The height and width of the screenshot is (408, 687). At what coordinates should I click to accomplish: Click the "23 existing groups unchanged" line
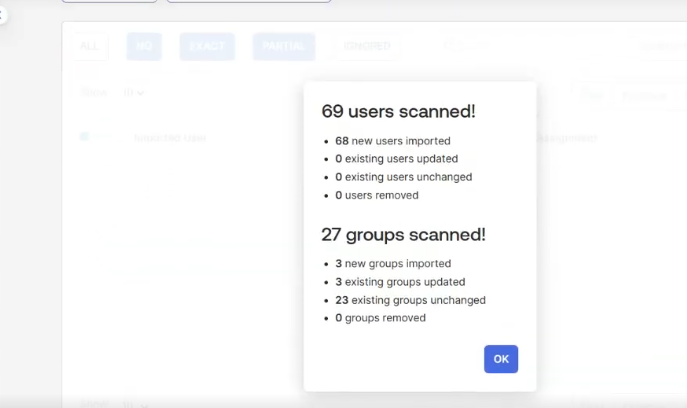(x=410, y=300)
